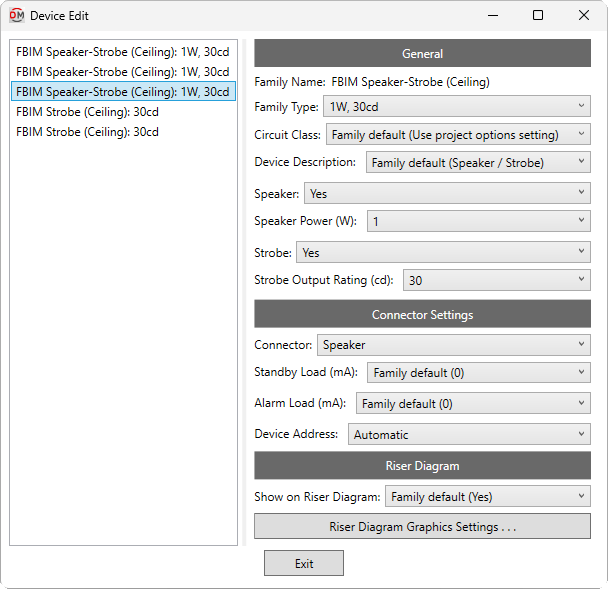Select first FBIM Speaker-Strobe (Ceiling) list item
The width and height of the screenshot is (608, 589).
tap(123, 52)
